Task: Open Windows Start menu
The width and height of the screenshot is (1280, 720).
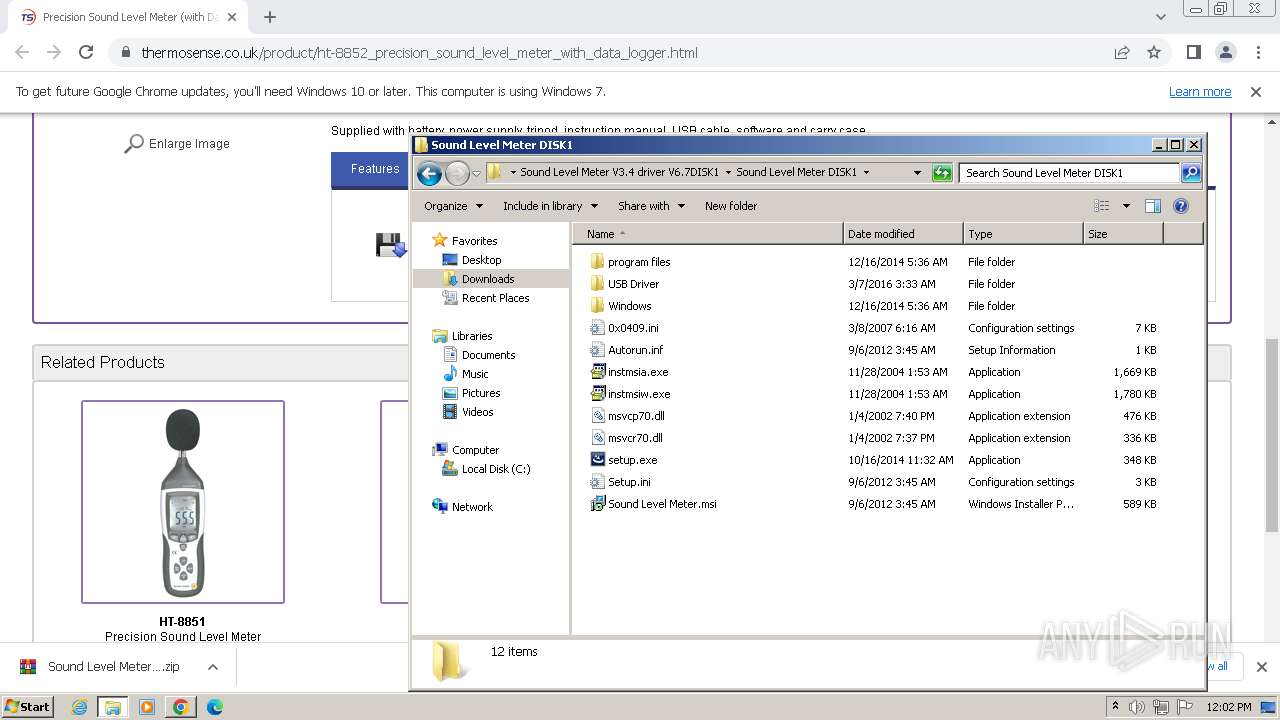Action: tap(27, 707)
